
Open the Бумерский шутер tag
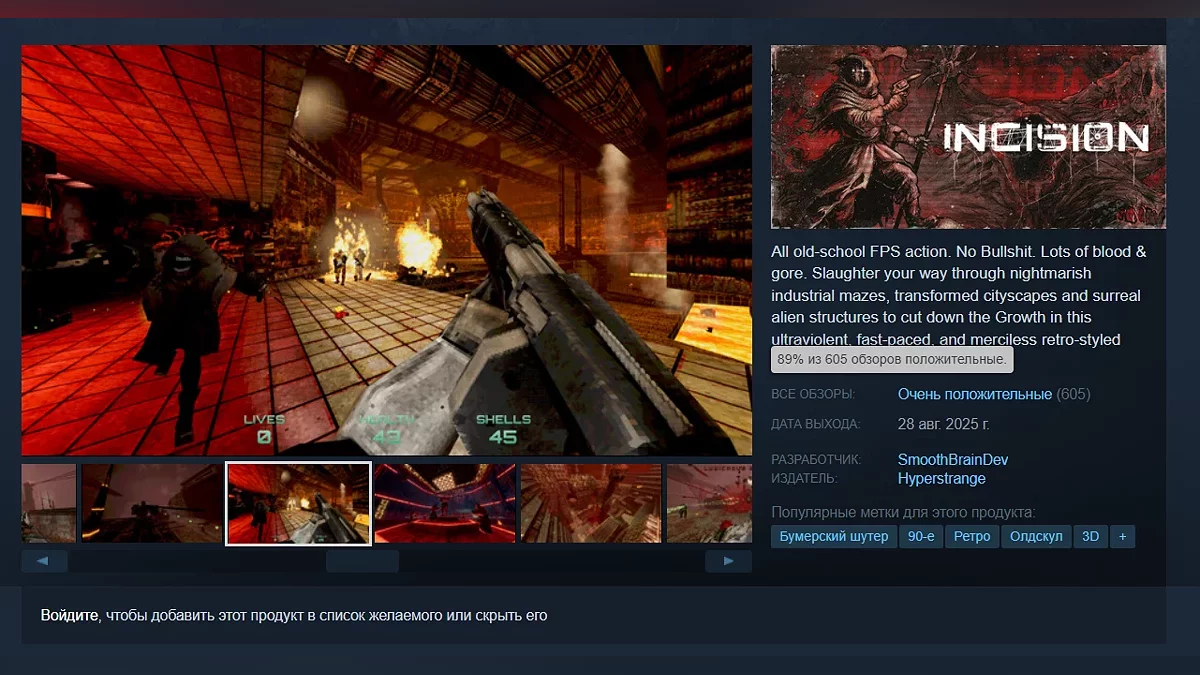pos(833,537)
